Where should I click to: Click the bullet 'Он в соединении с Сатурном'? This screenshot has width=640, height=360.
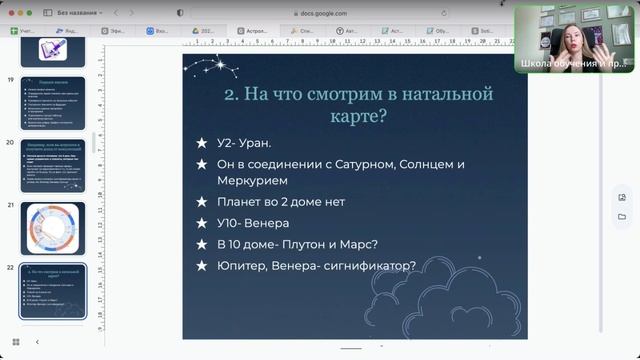tap(341, 172)
